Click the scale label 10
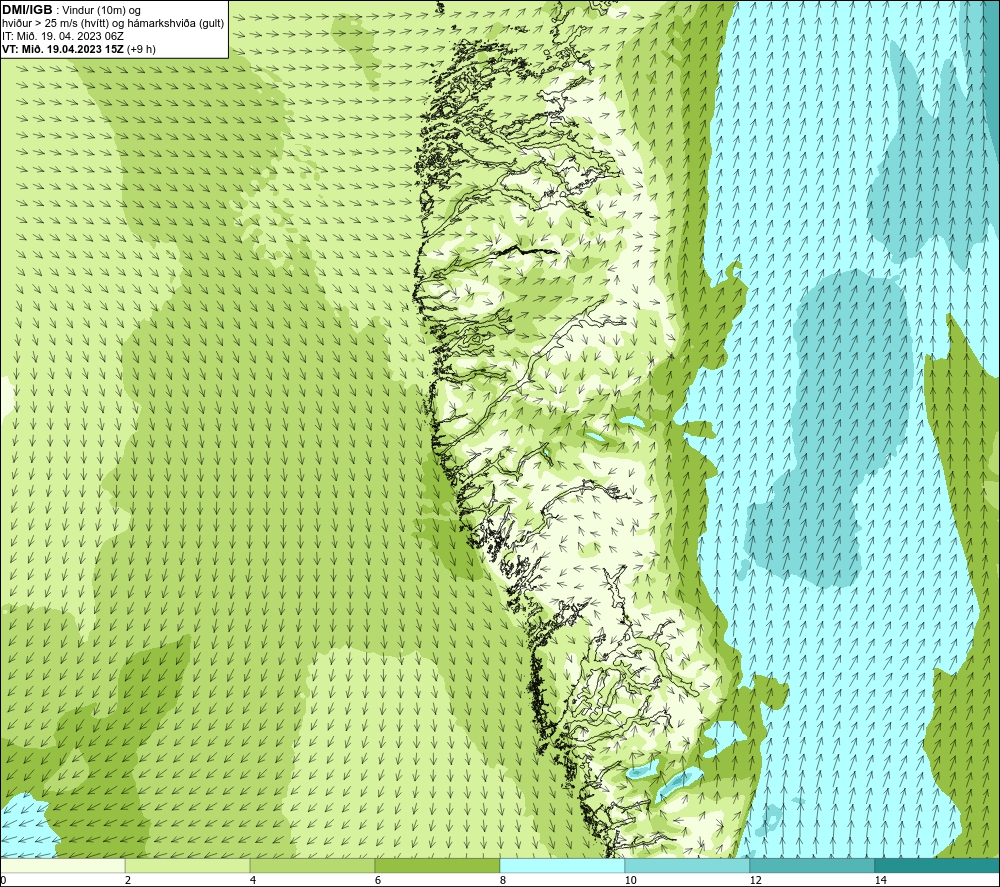The width and height of the screenshot is (1000, 887). 631,880
